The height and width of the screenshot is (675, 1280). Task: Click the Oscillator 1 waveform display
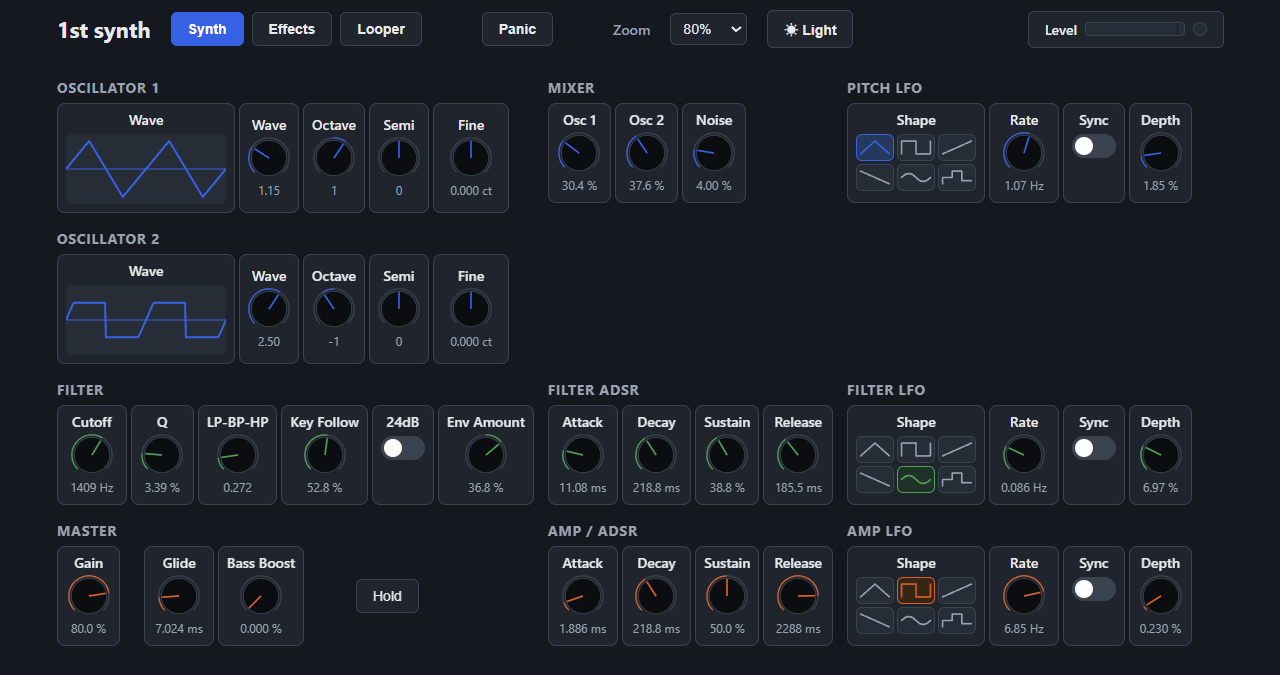pyautogui.click(x=146, y=169)
